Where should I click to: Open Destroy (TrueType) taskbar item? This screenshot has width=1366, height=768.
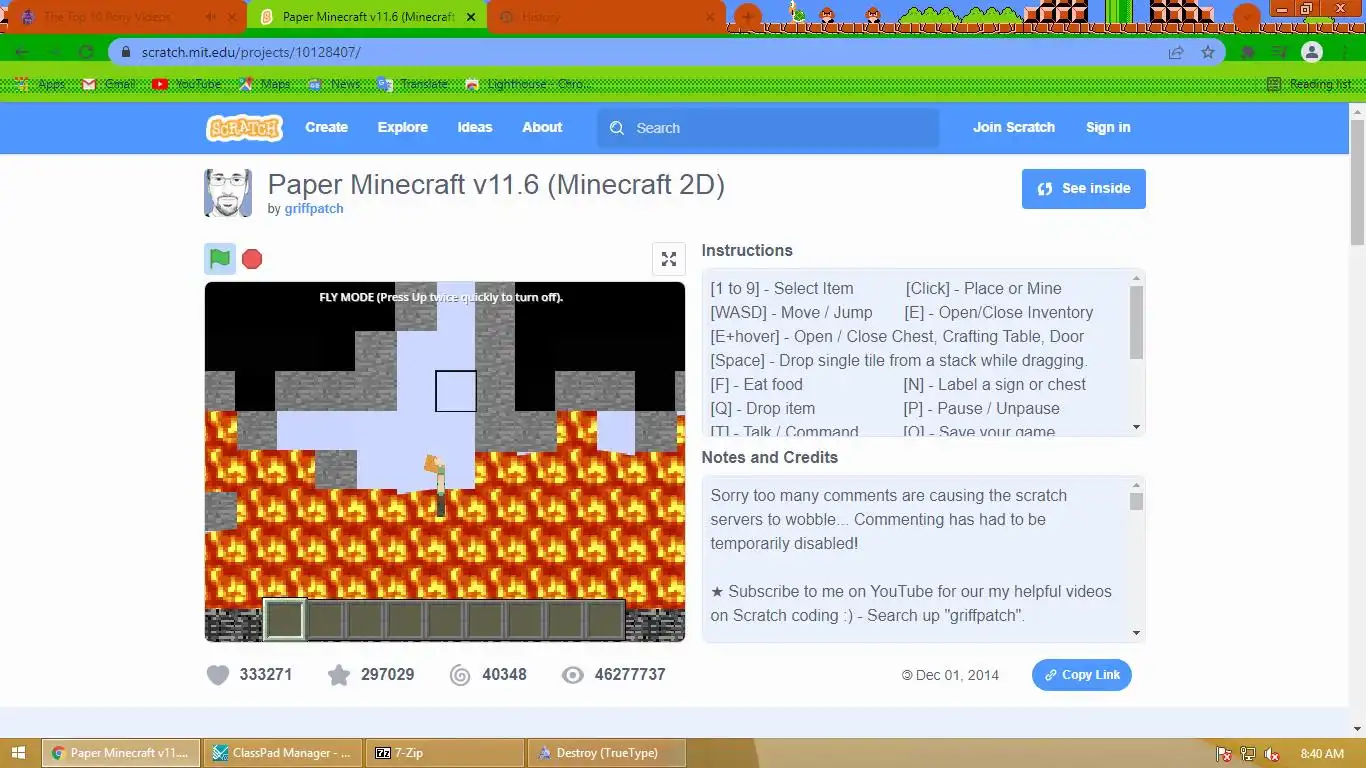tap(607, 753)
